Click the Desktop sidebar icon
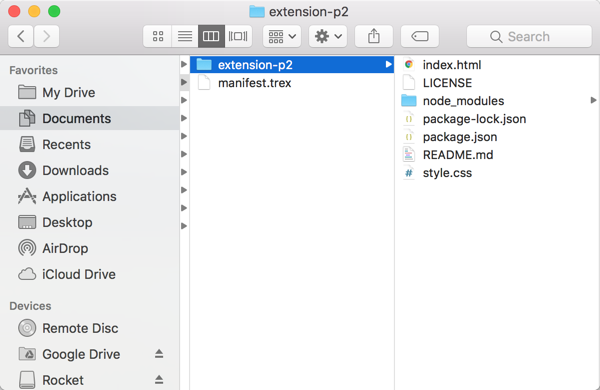Viewport: 600px width, 390px height. (27, 222)
